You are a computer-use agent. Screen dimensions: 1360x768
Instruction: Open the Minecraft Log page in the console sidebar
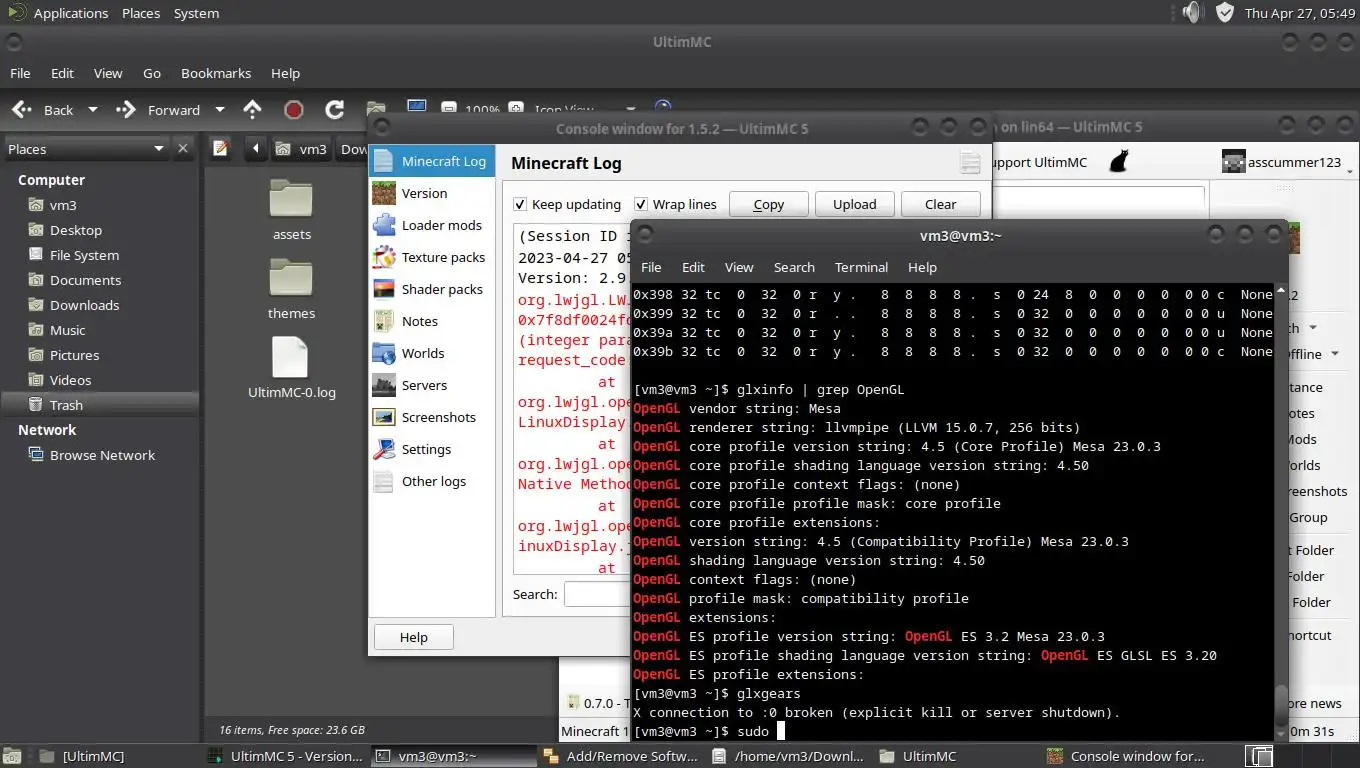pyautogui.click(x=432, y=161)
